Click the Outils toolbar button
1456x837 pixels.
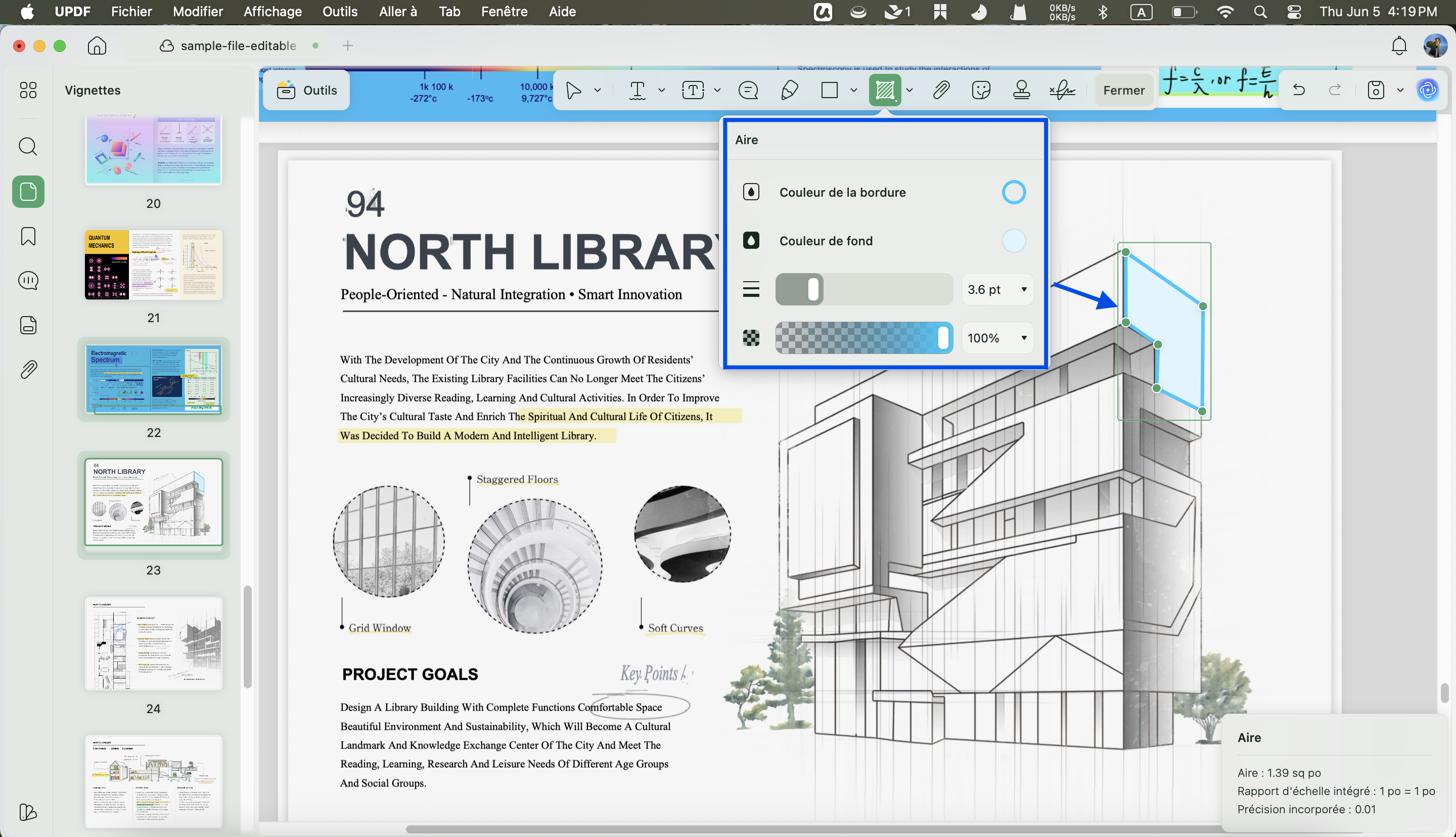(x=307, y=90)
